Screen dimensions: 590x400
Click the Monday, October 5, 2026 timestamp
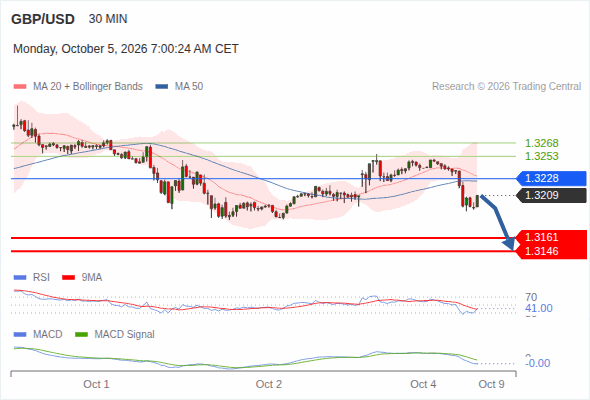[x=126, y=49]
